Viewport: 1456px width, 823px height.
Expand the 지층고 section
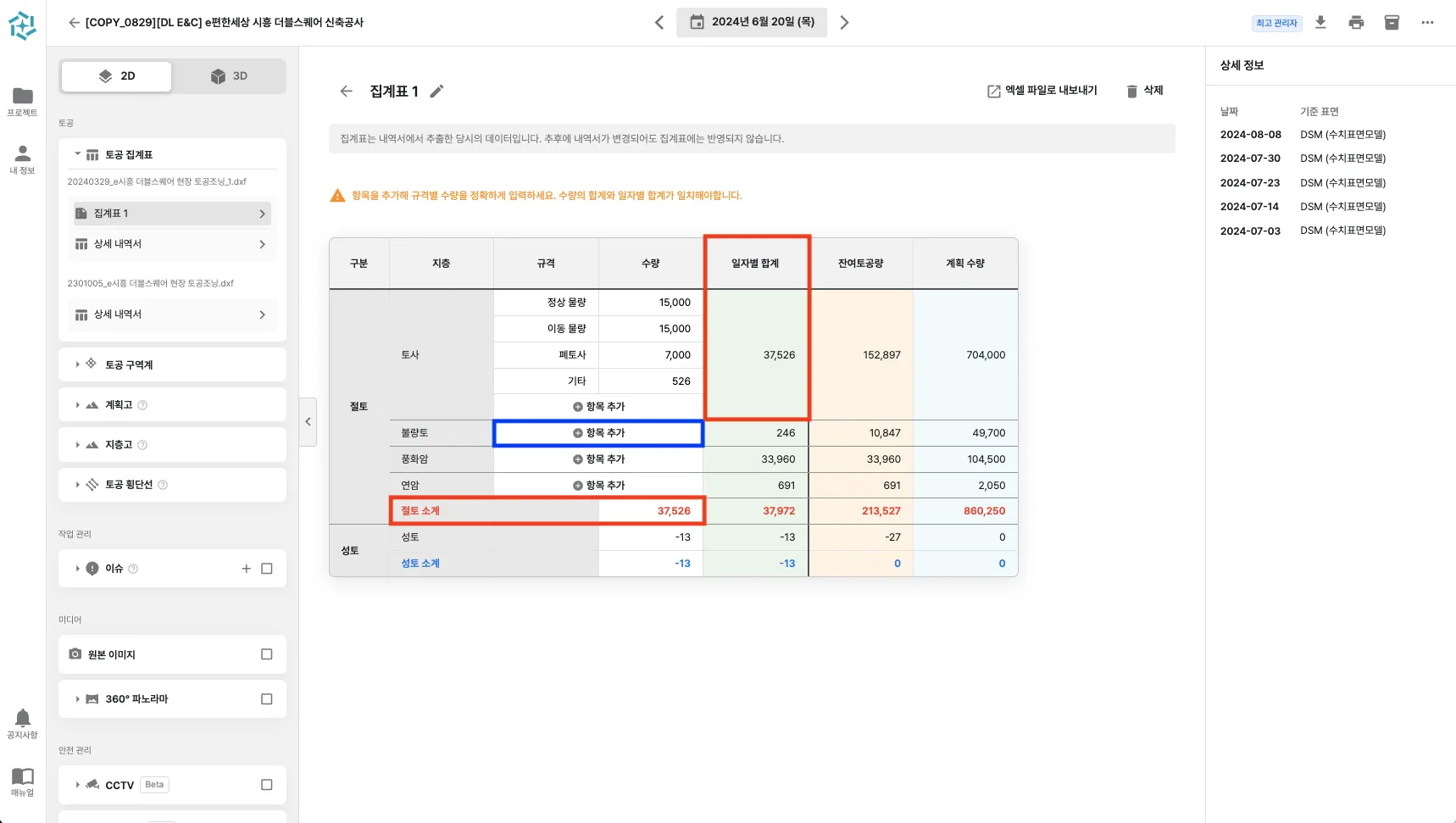coord(77,445)
